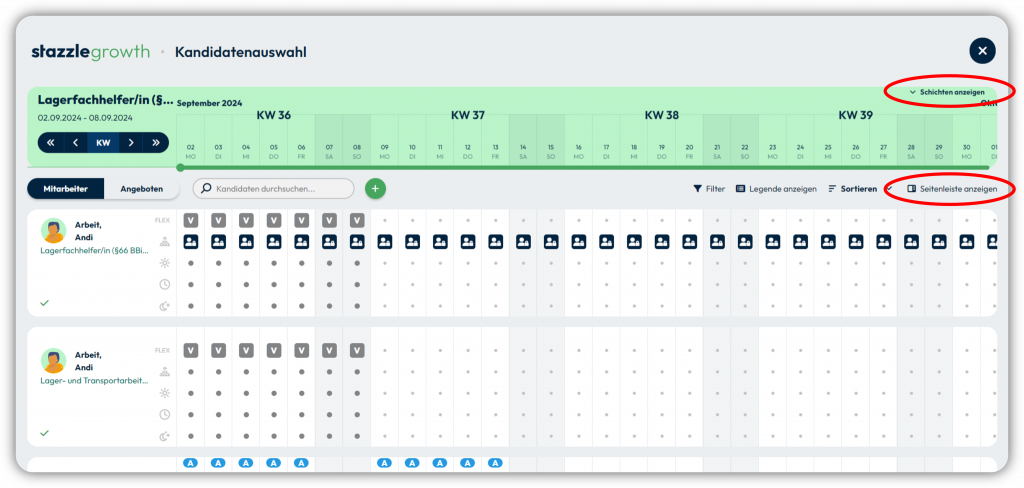Toggle the pyramid-row dot on 05 DO for Lager- und Transportarbeit
Viewport: 1024px width, 488px height.
coord(273,372)
